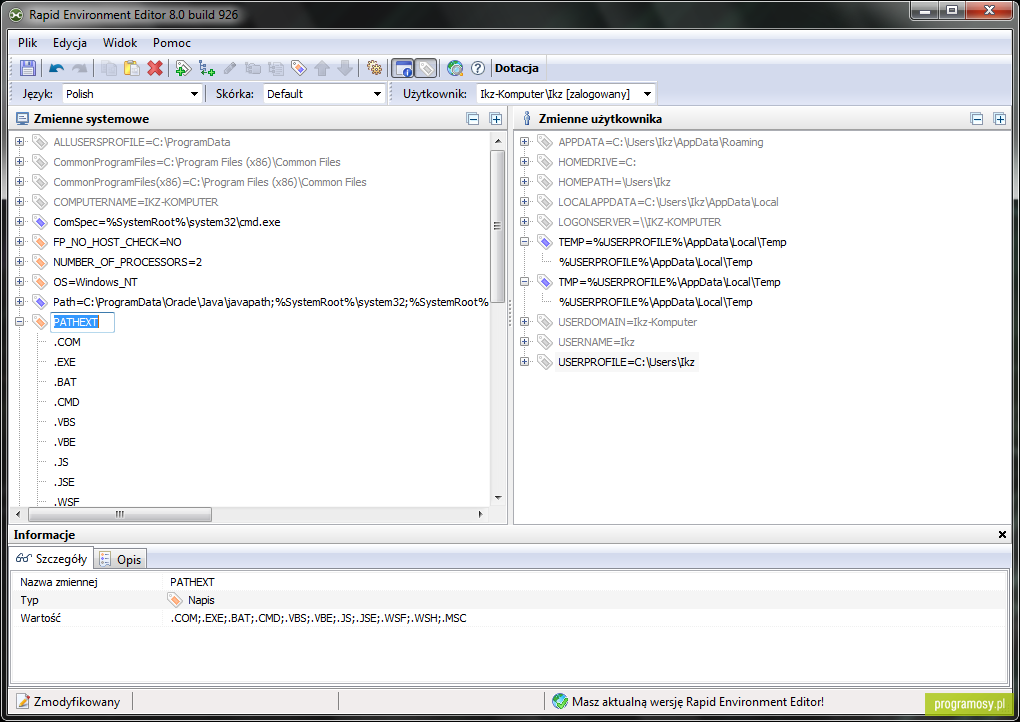Screen dimensions: 1020x722
Task: Click the pencil Edit icon
Action: click(x=230, y=68)
